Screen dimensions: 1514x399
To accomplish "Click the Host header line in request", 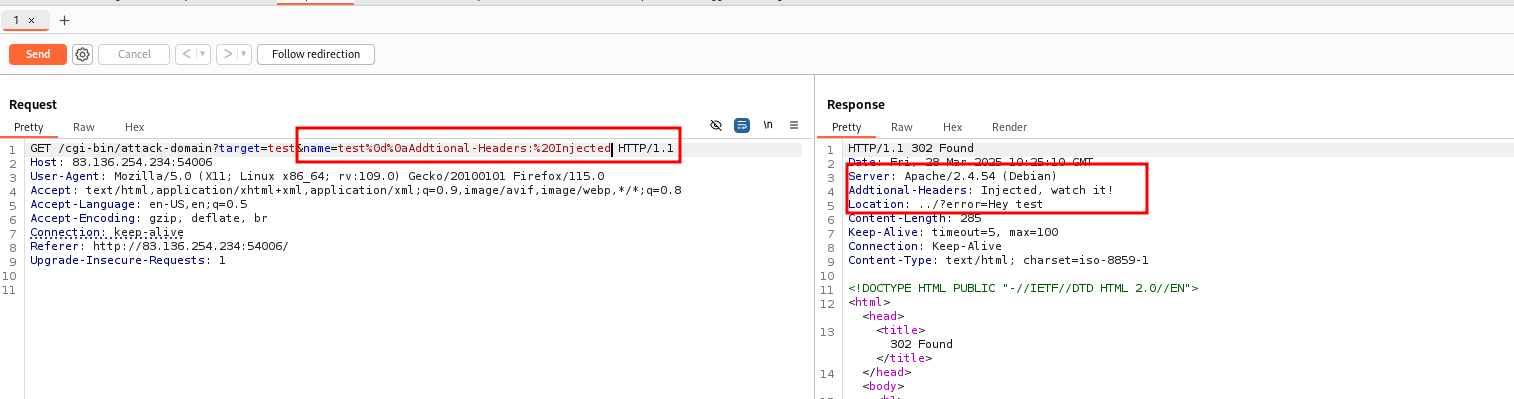I will point(121,162).
